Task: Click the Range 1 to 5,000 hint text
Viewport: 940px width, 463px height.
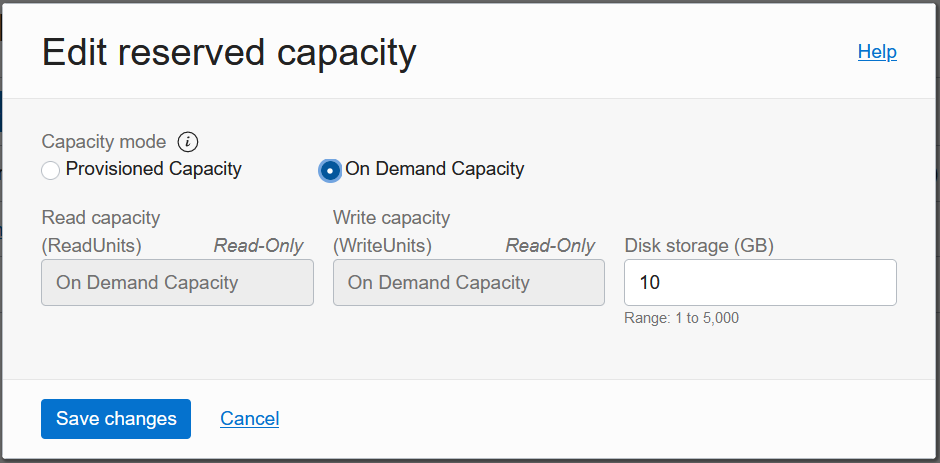Action: tap(681, 318)
